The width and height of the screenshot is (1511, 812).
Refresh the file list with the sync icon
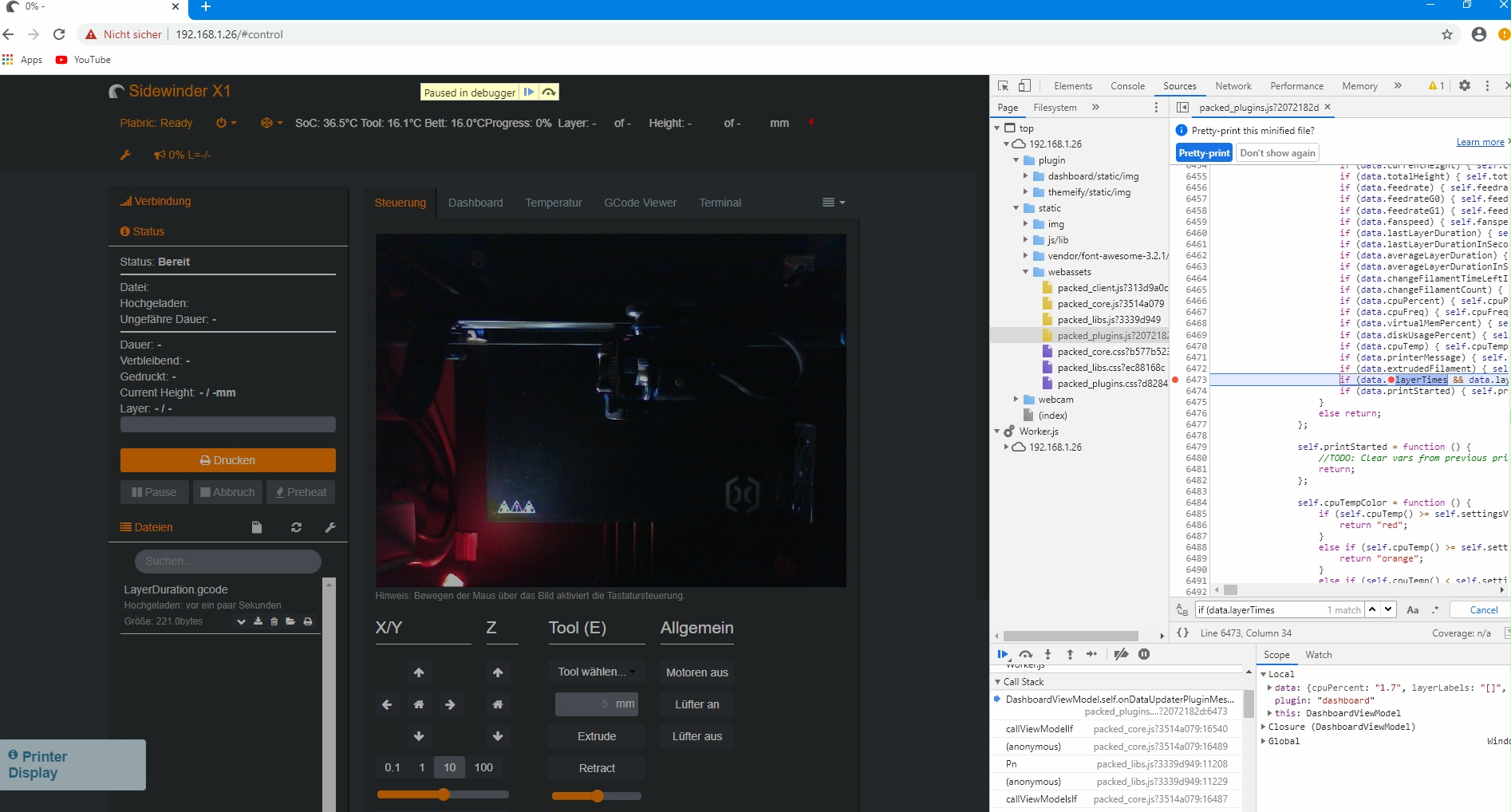coord(296,527)
